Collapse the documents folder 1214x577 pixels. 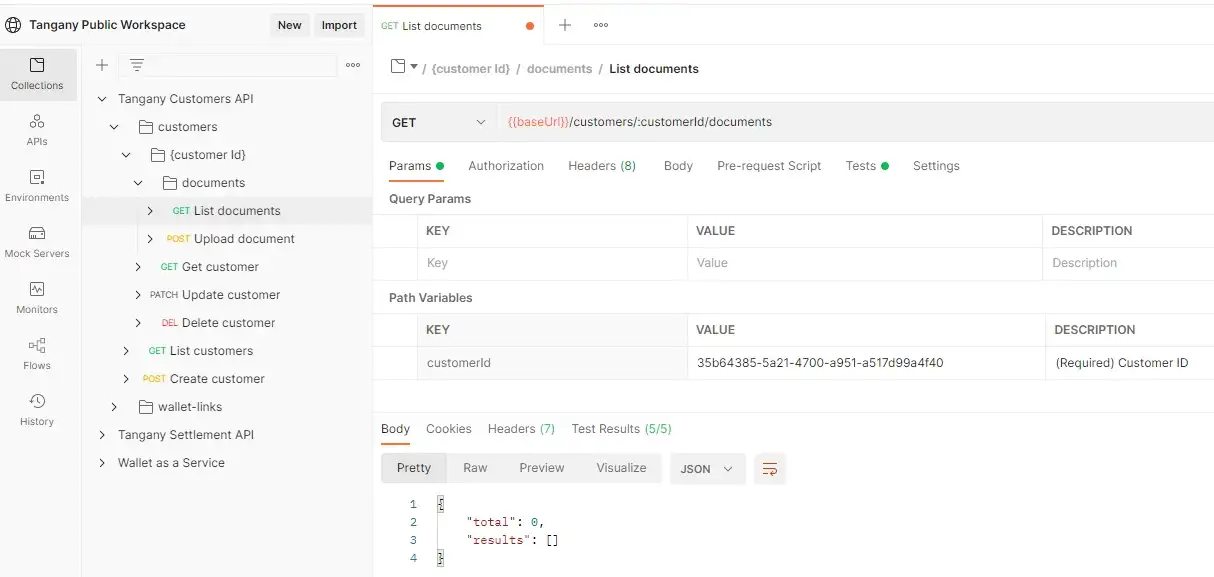(x=138, y=183)
